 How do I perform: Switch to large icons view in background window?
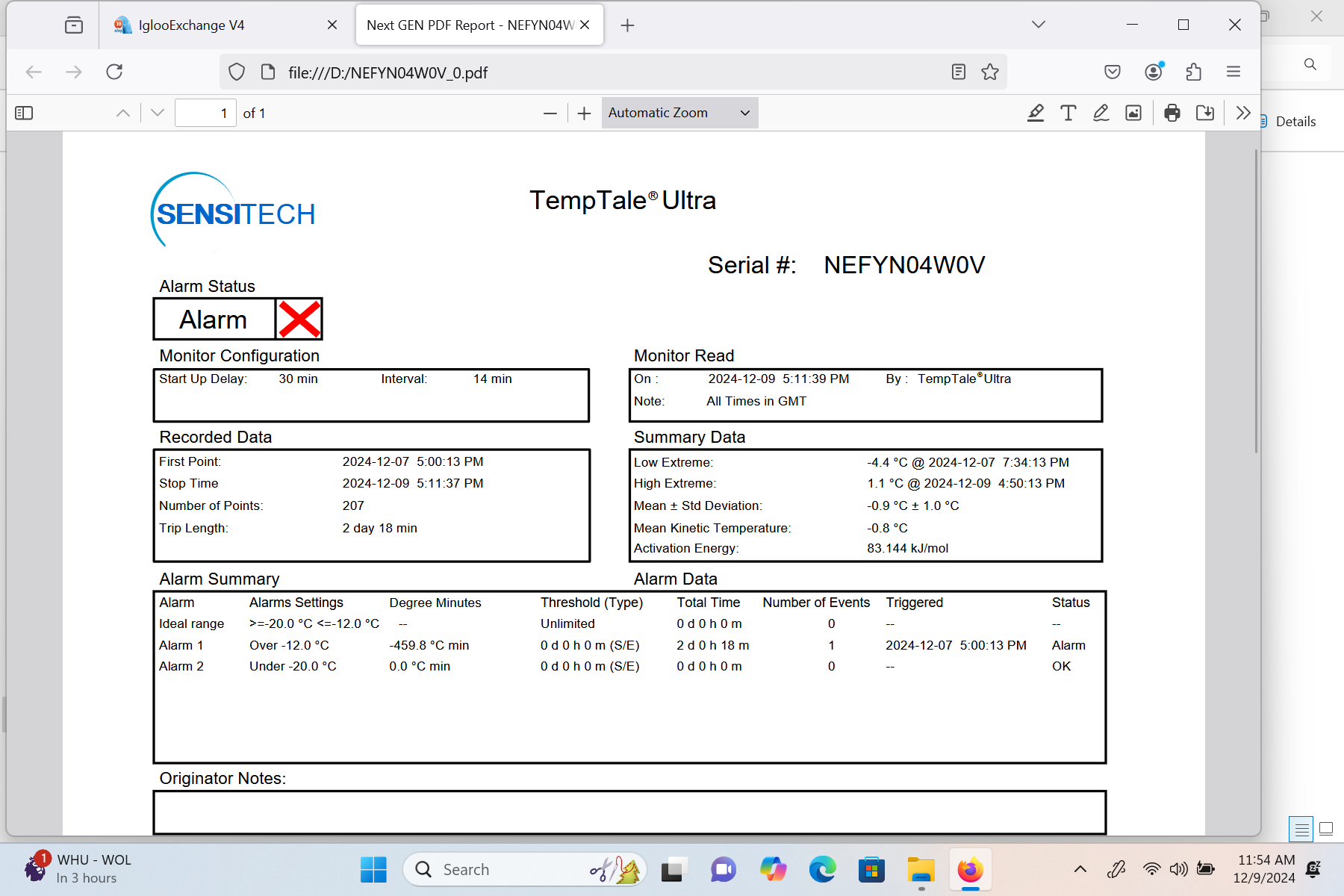tap(1326, 829)
